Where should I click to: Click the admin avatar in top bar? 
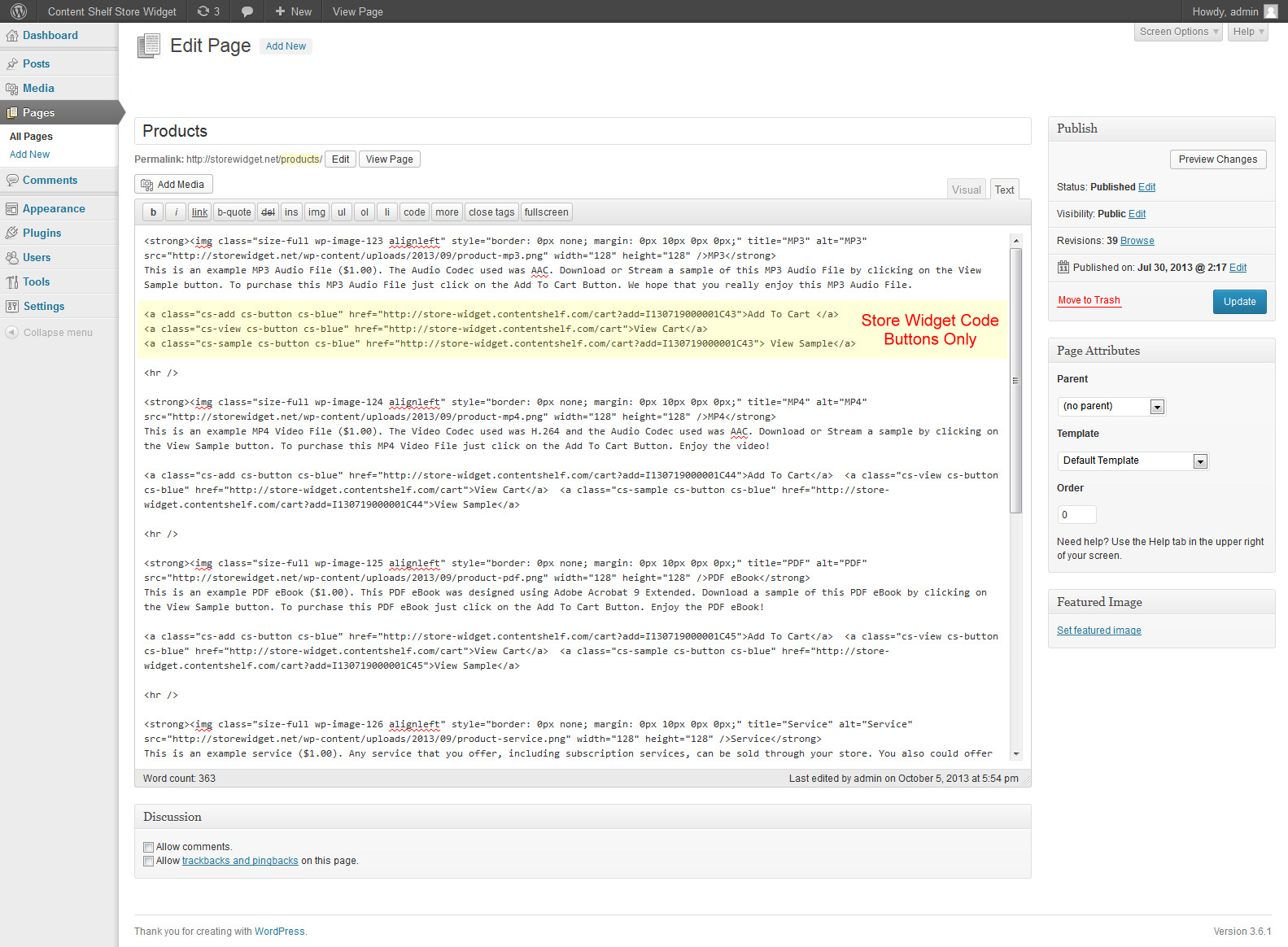click(x=1271, y=11)
